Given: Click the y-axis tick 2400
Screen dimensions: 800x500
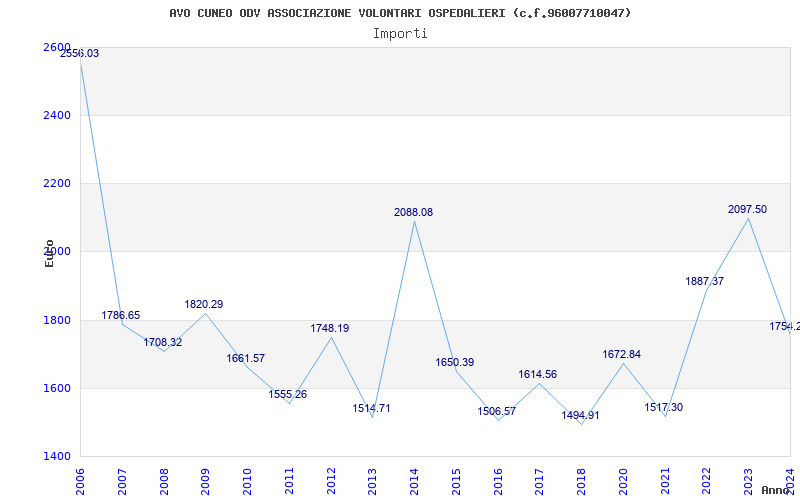Looking at the screenshot, I should [57, 115].
